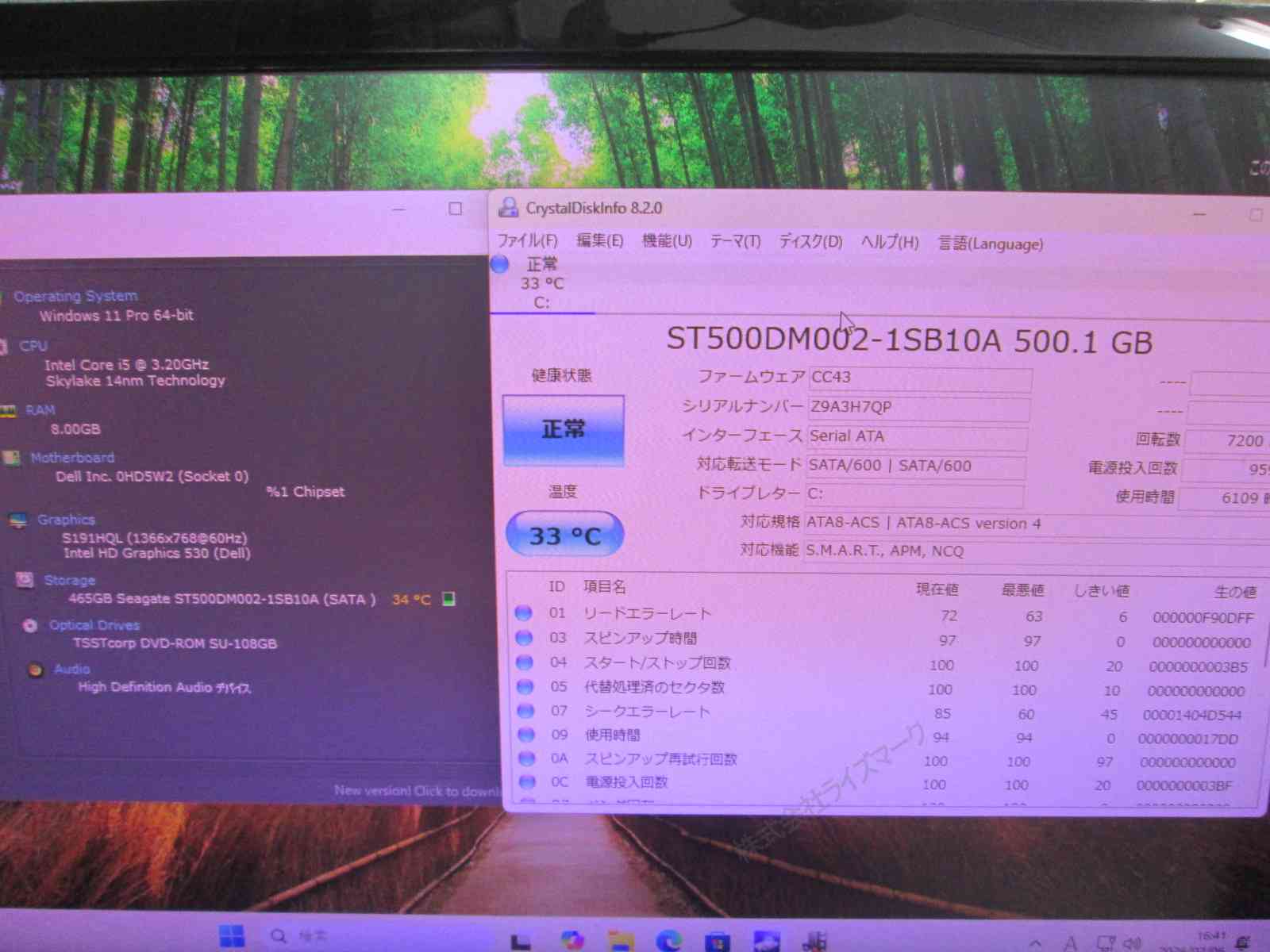Open the Windows Start menu

[232, 936]
